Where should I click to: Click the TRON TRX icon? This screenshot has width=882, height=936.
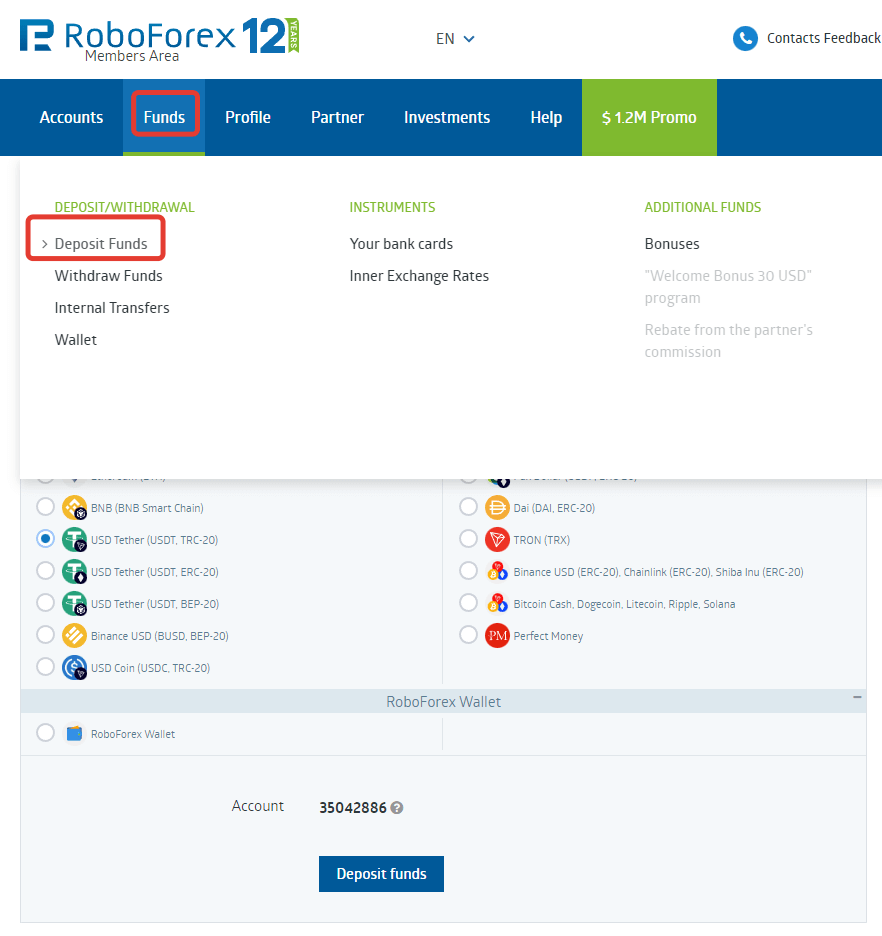pyautogui.click(x=497, y=540)
